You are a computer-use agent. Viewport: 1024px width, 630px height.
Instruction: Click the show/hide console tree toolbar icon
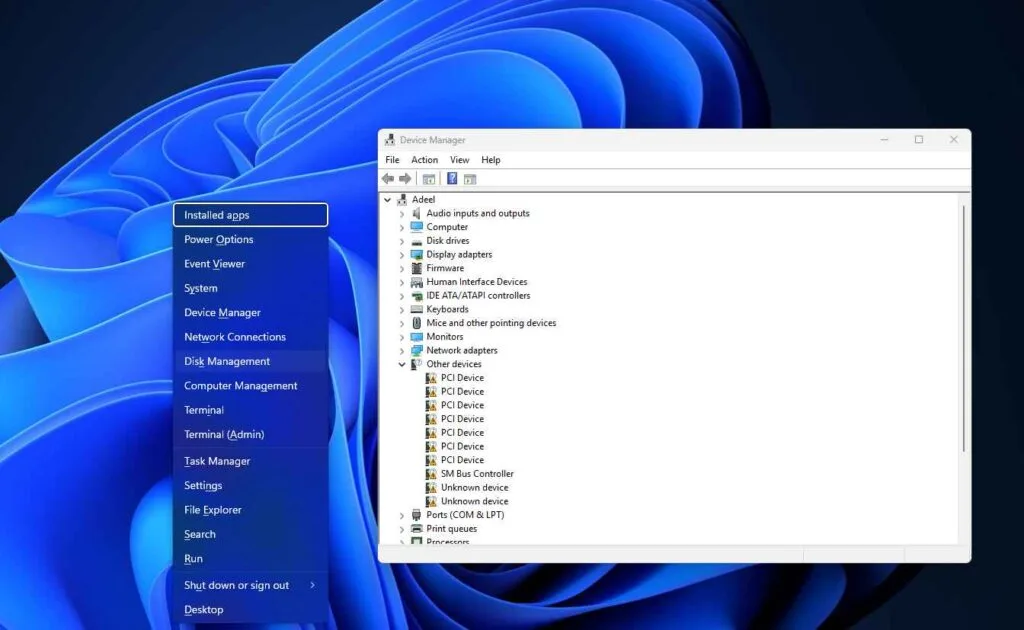[429, 179]
